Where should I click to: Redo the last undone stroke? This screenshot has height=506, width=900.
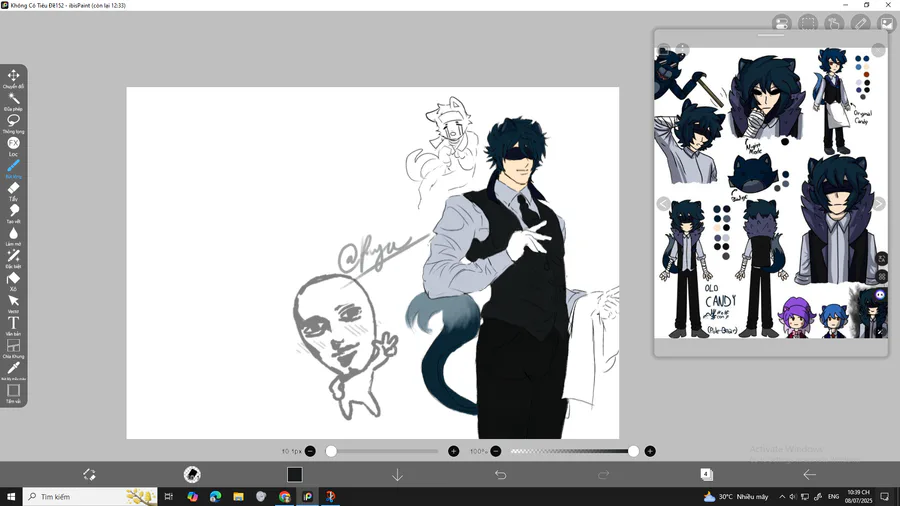[x=603, y=474]
